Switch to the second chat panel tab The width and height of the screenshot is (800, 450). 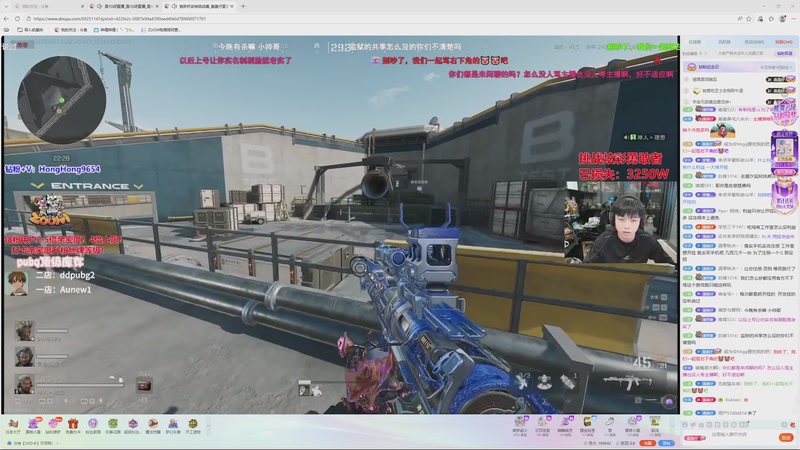coord(724,42)
